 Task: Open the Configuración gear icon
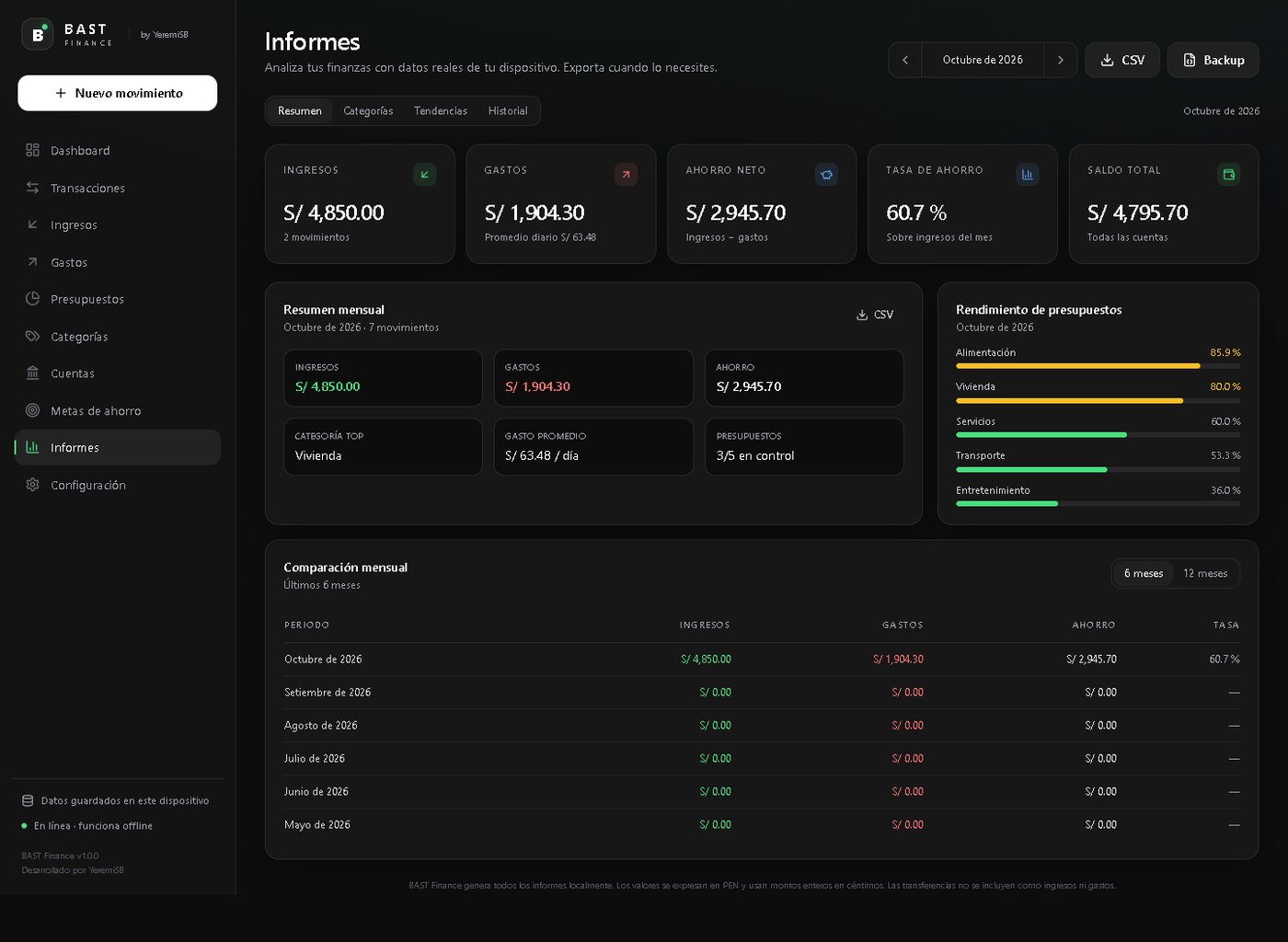click(33, 485)
